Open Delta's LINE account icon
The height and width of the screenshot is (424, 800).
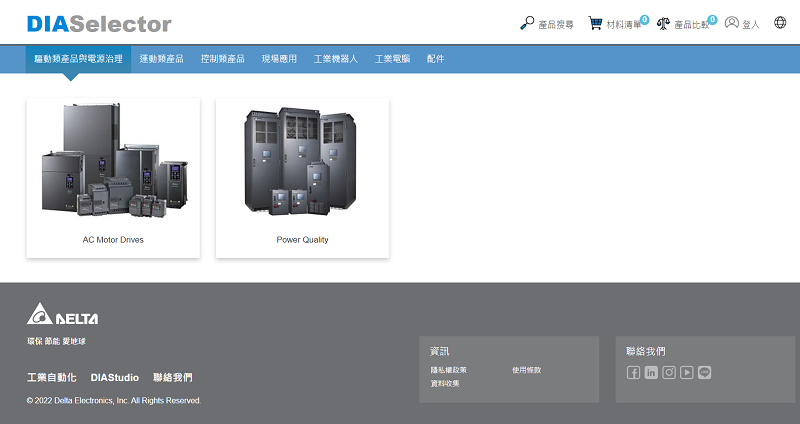[x=705, y=373]
